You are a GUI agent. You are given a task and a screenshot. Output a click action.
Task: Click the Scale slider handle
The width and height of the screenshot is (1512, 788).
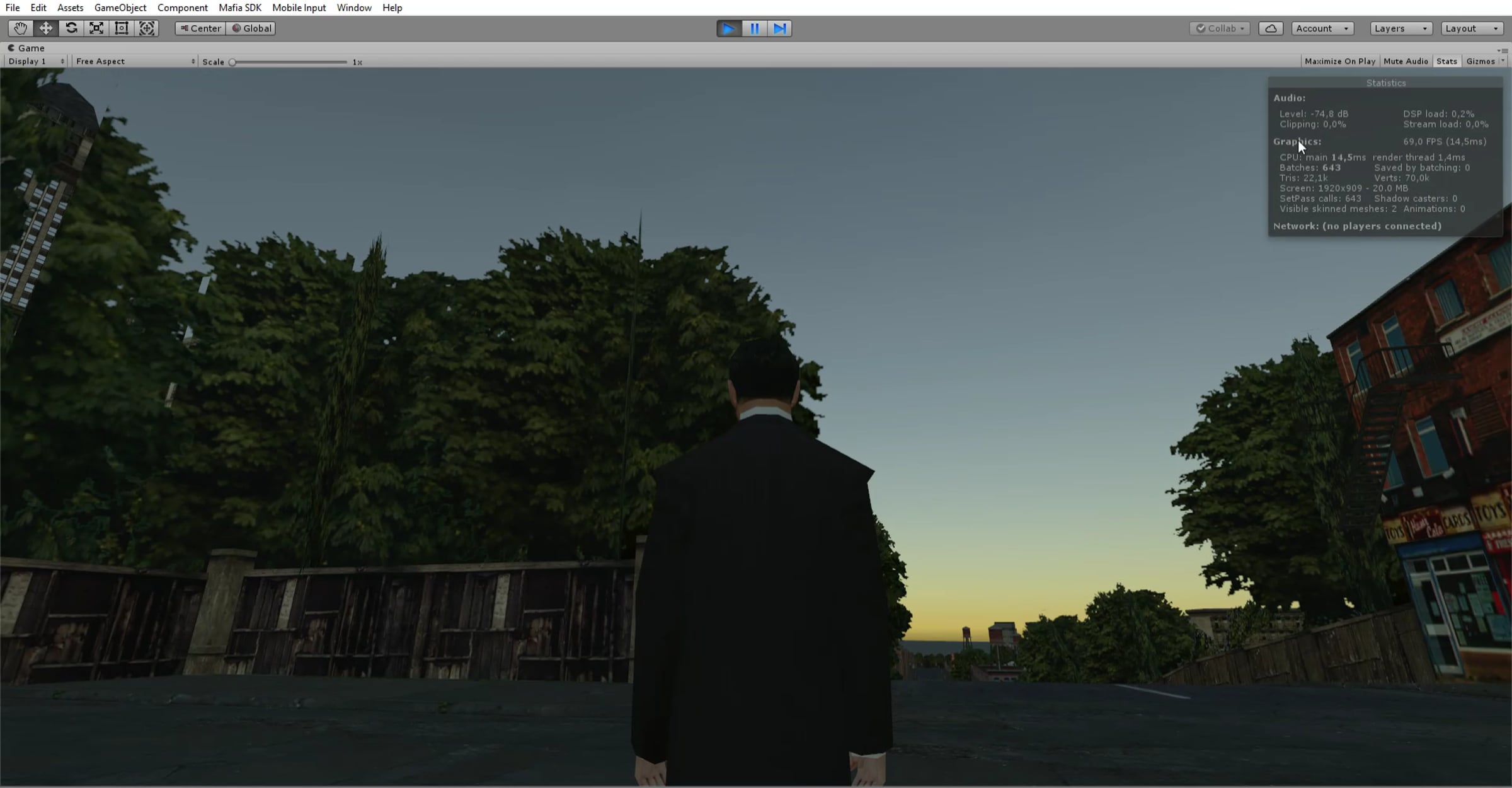(x=232, y=62)
